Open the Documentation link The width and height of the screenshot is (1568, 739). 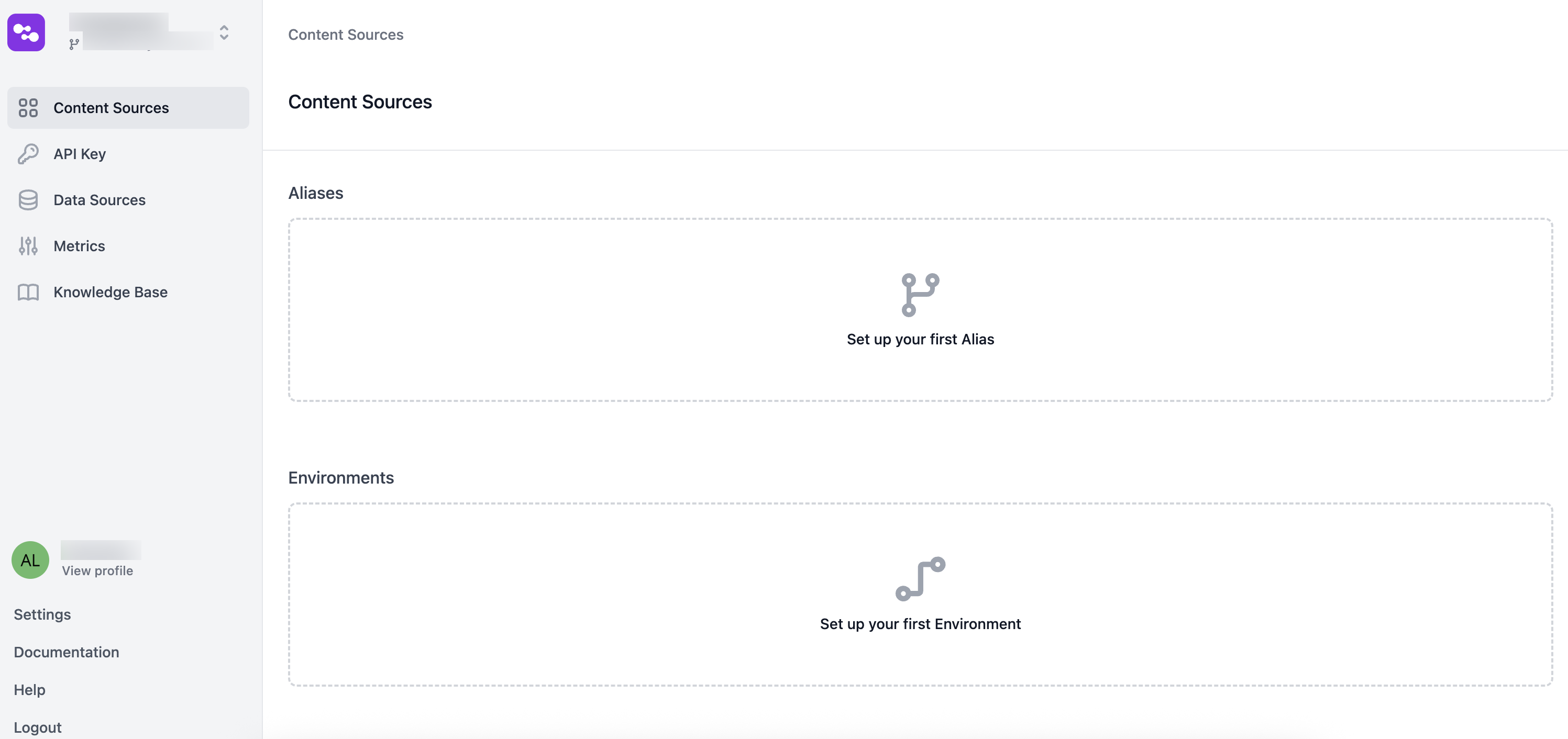(x=67, y=652)
